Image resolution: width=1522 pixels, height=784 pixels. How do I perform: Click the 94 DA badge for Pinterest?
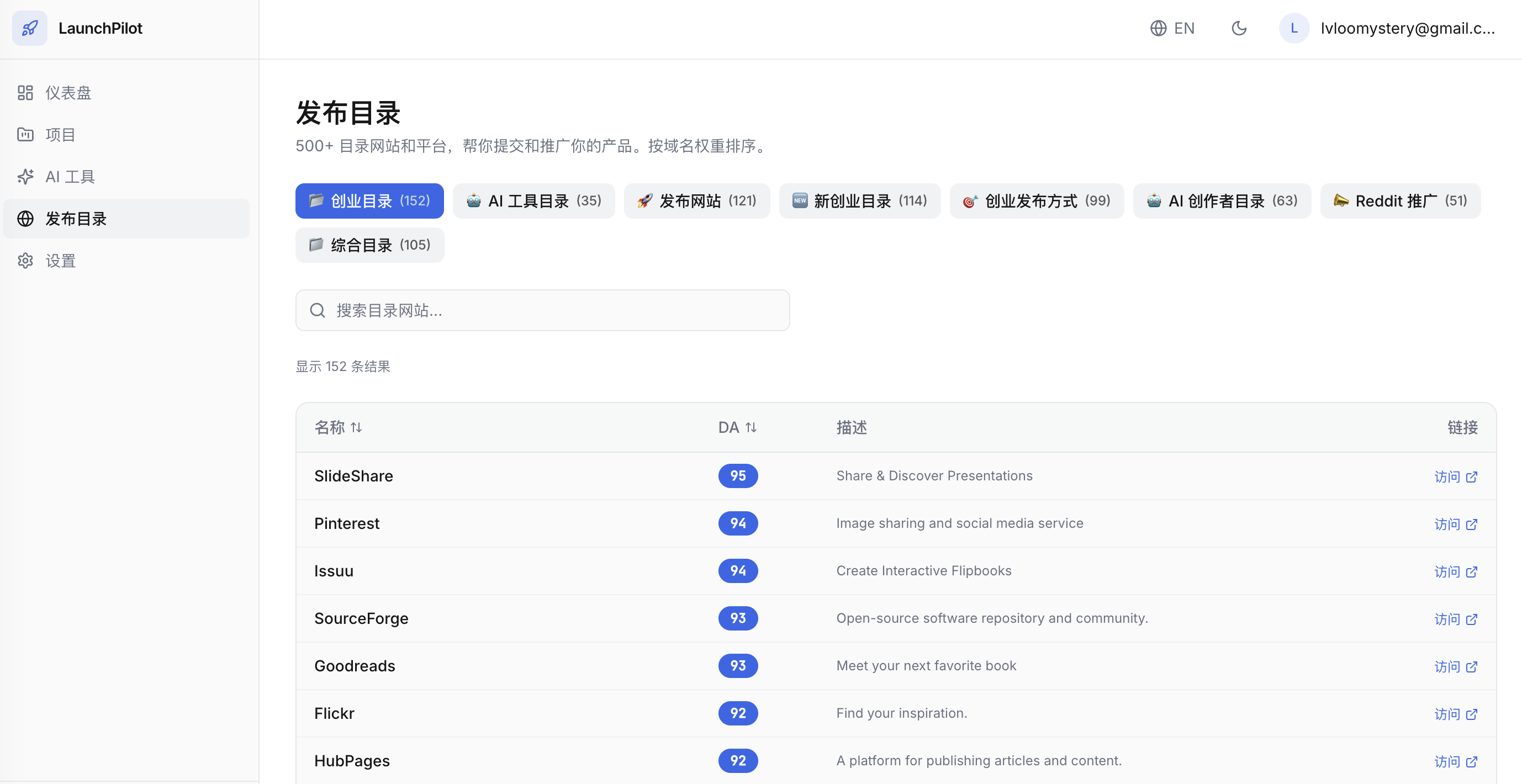pyautogui.click(x=738, y=523)
